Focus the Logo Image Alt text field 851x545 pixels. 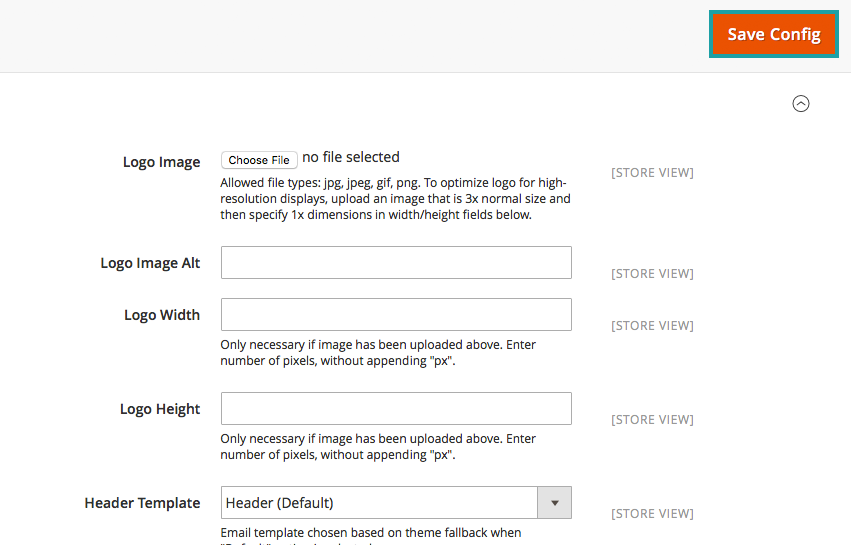[x=395, y=262]
